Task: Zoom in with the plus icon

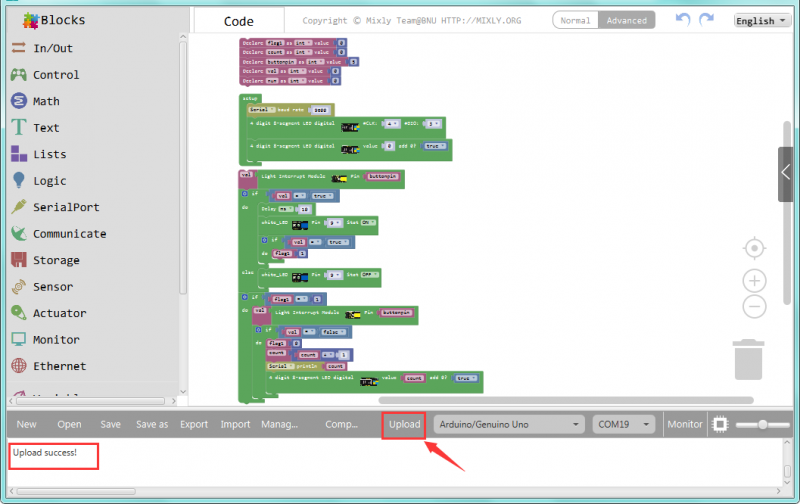Action: point(755,280)
